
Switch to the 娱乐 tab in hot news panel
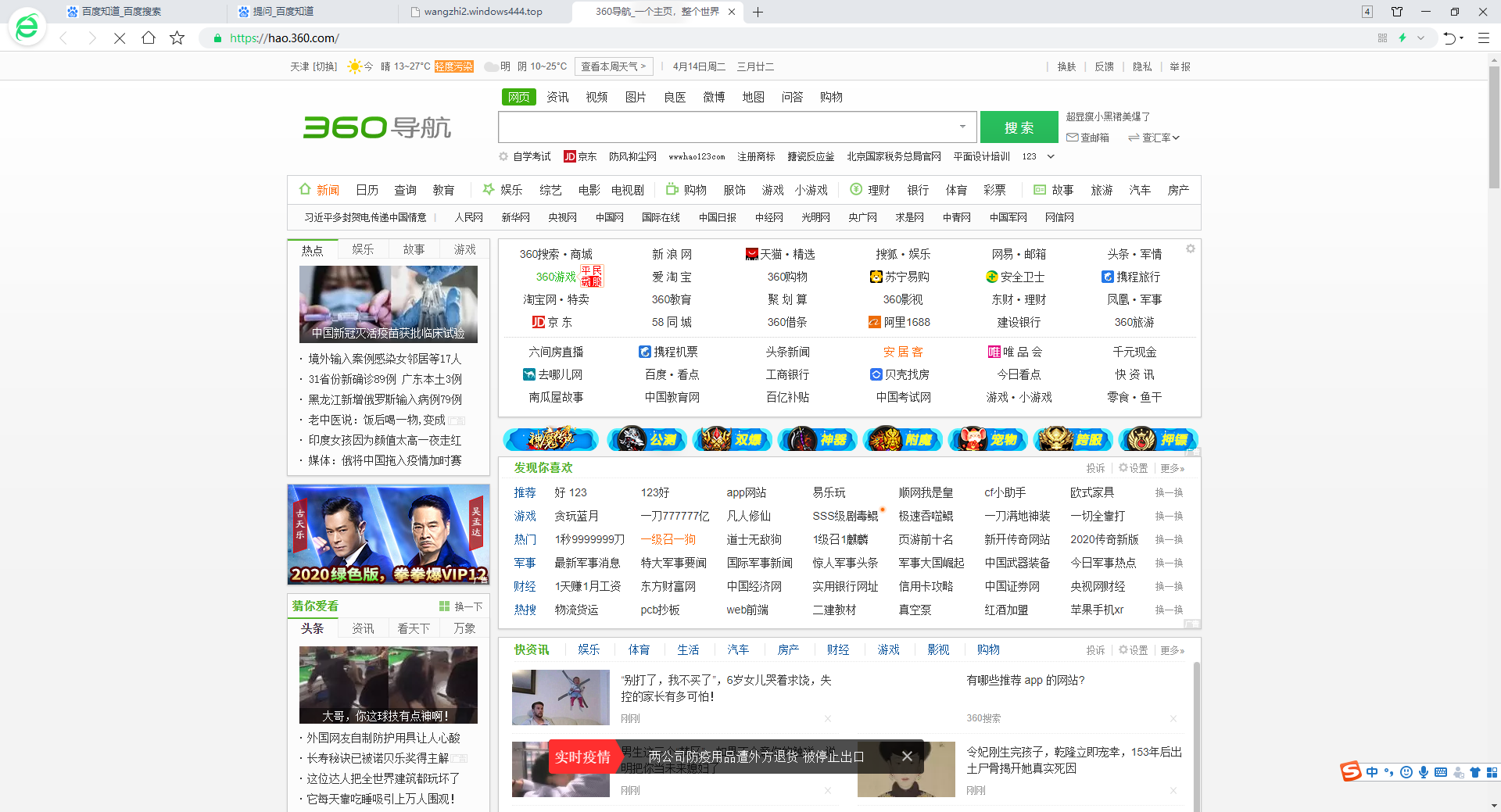point(363,249)
